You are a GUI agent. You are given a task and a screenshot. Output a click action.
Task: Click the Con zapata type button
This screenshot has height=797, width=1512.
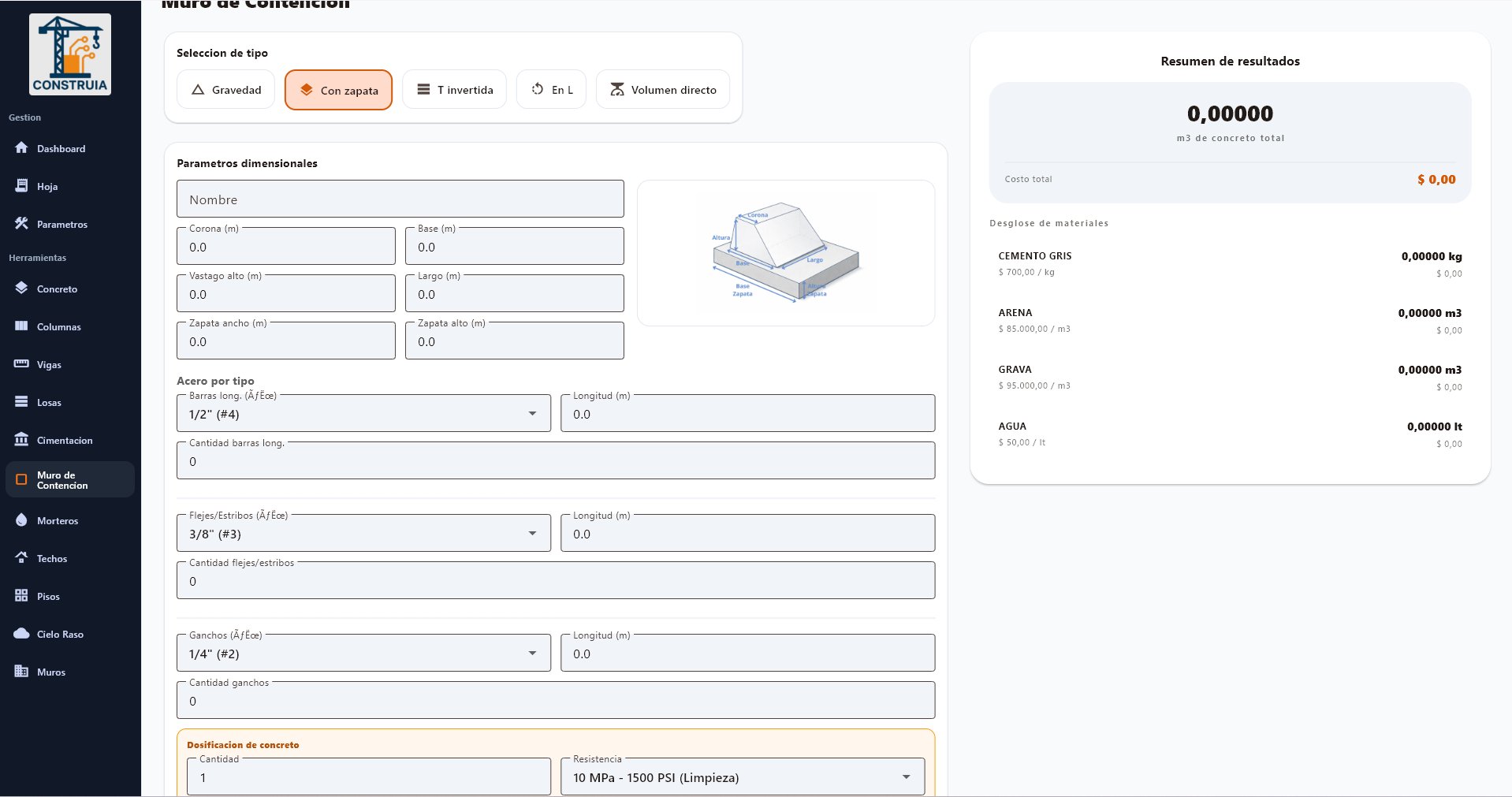[x=338, y=91]
